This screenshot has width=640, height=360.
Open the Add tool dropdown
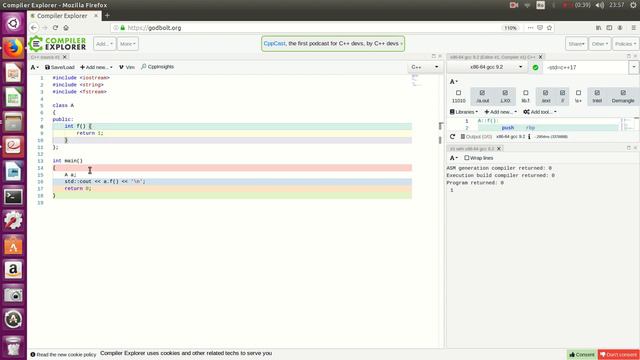tap(540, 112)
